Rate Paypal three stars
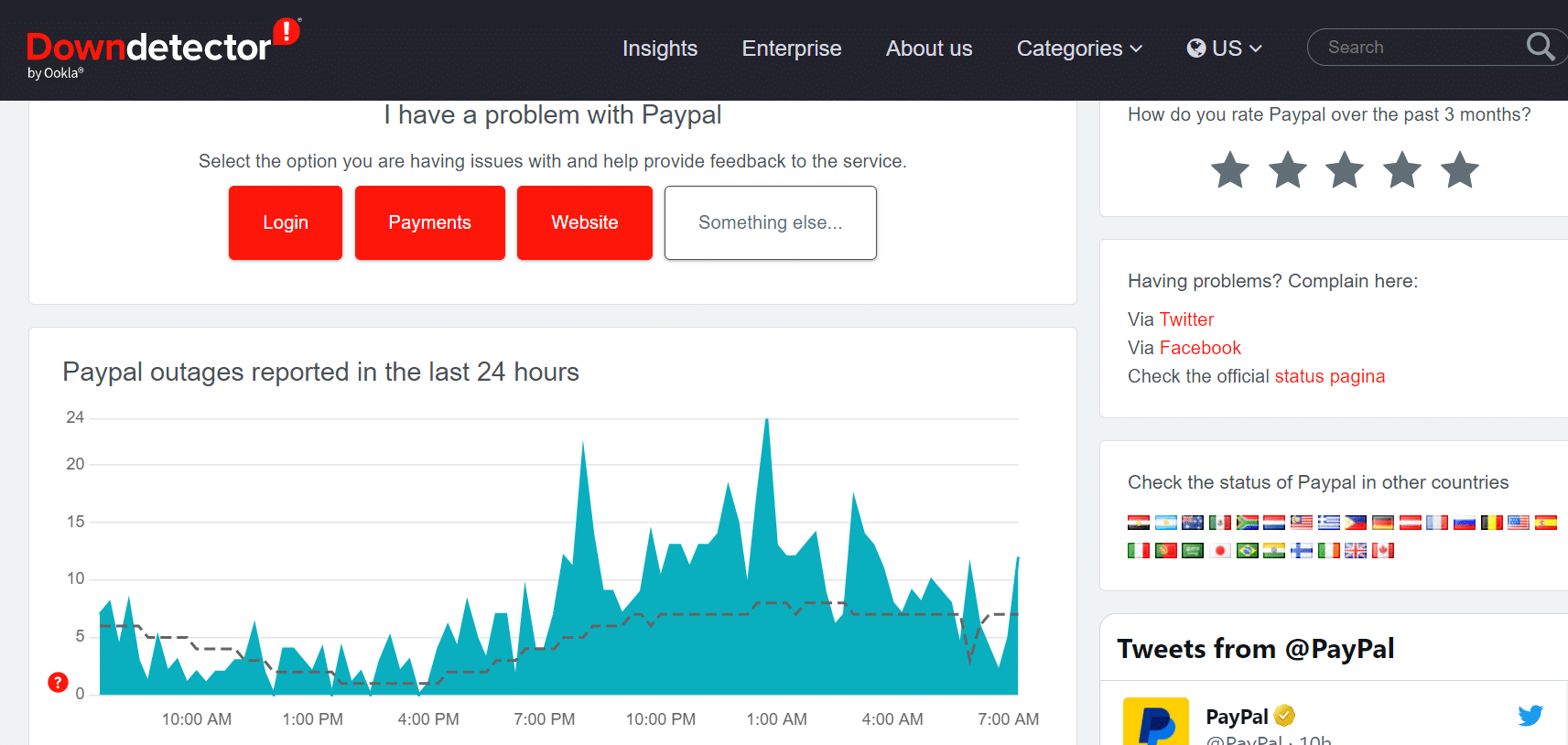Screen dimensions: 1568x745 coord(1346,170)
